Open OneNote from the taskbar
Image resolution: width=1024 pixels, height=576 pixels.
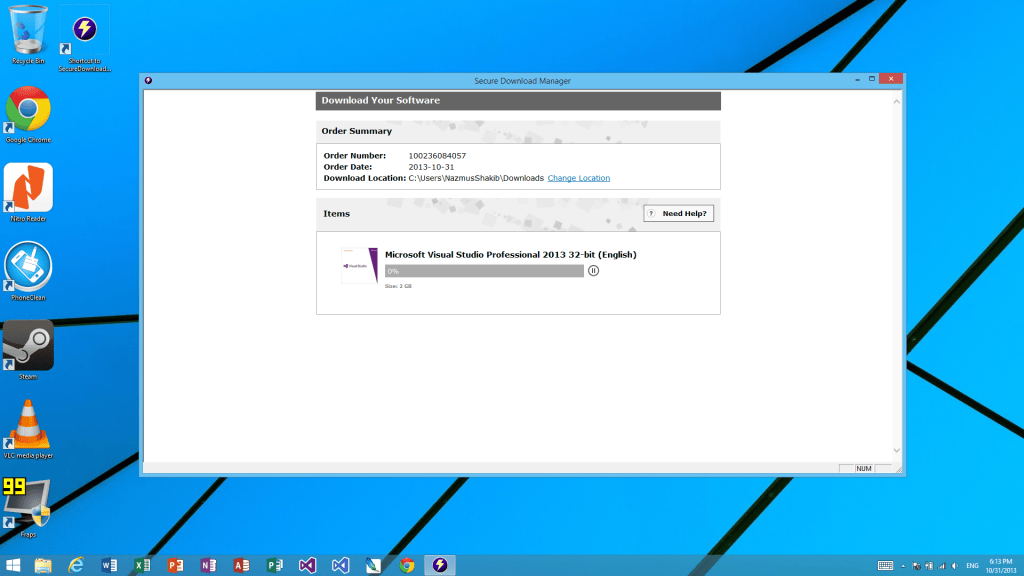(208, 565)
